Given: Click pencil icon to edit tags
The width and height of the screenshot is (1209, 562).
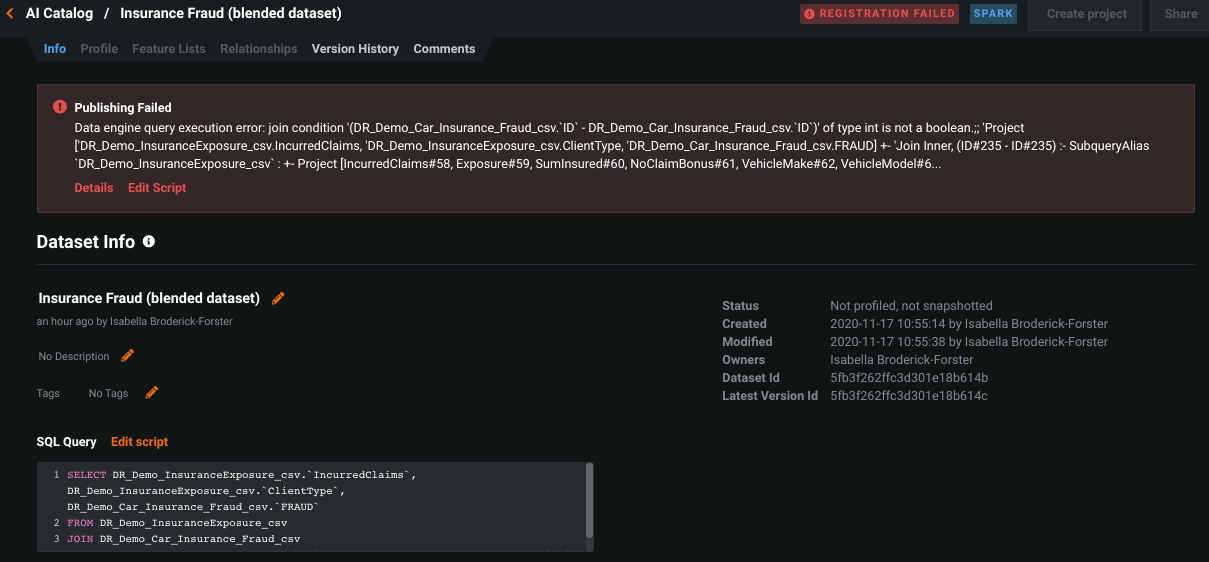Looking at the screenshot, I should tap(151, 393).
